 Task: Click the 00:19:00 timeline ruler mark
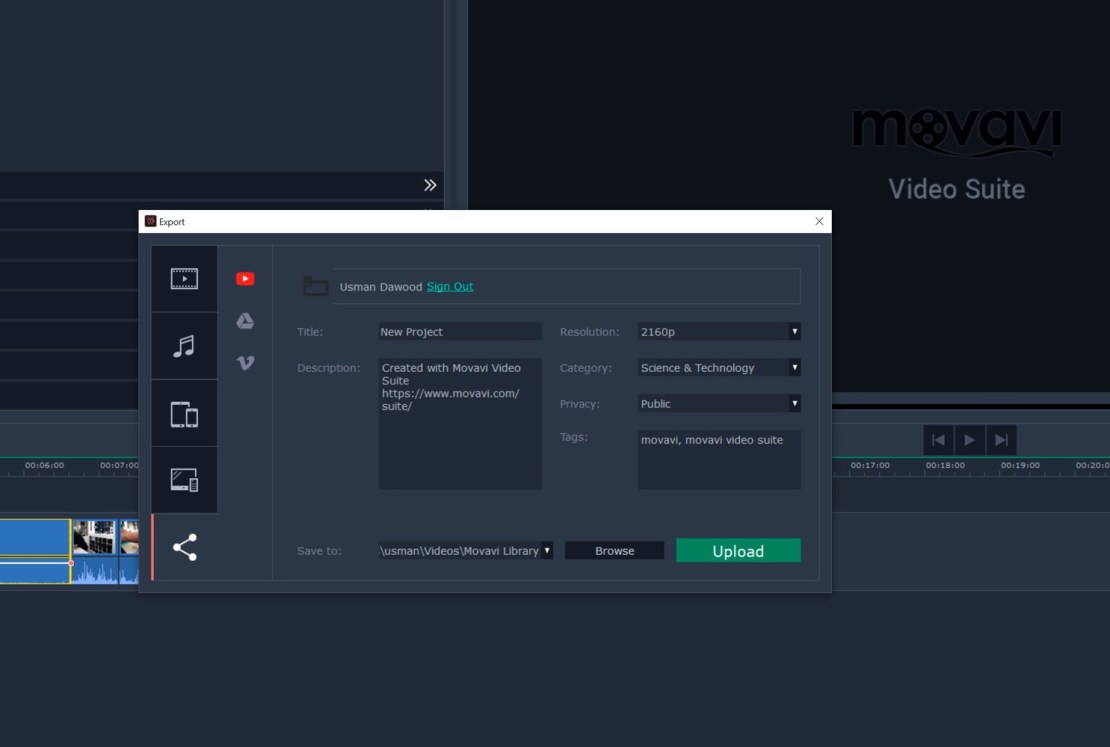coord(1020,465)
